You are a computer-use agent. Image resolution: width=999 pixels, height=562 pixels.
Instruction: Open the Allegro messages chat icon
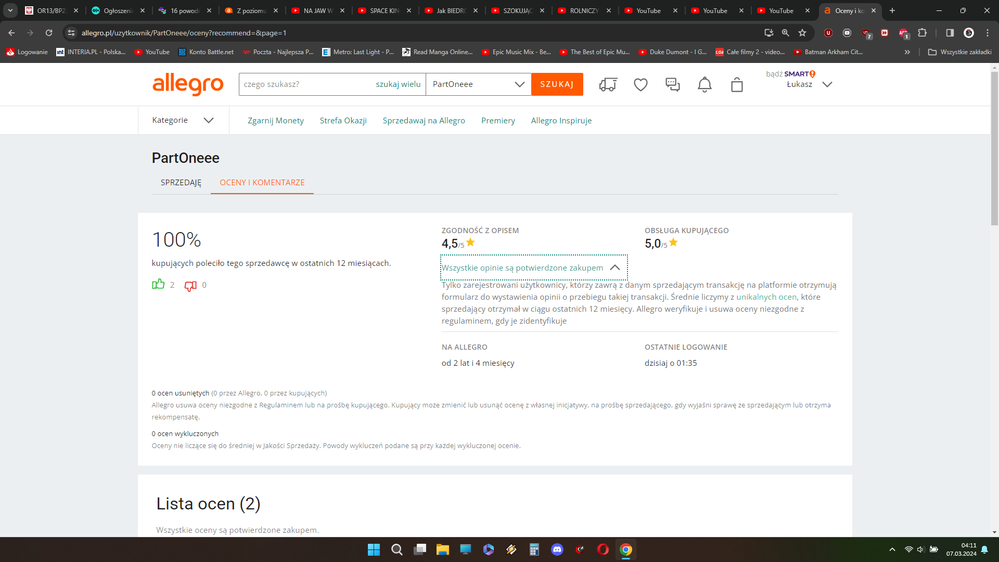pos(672,84)
